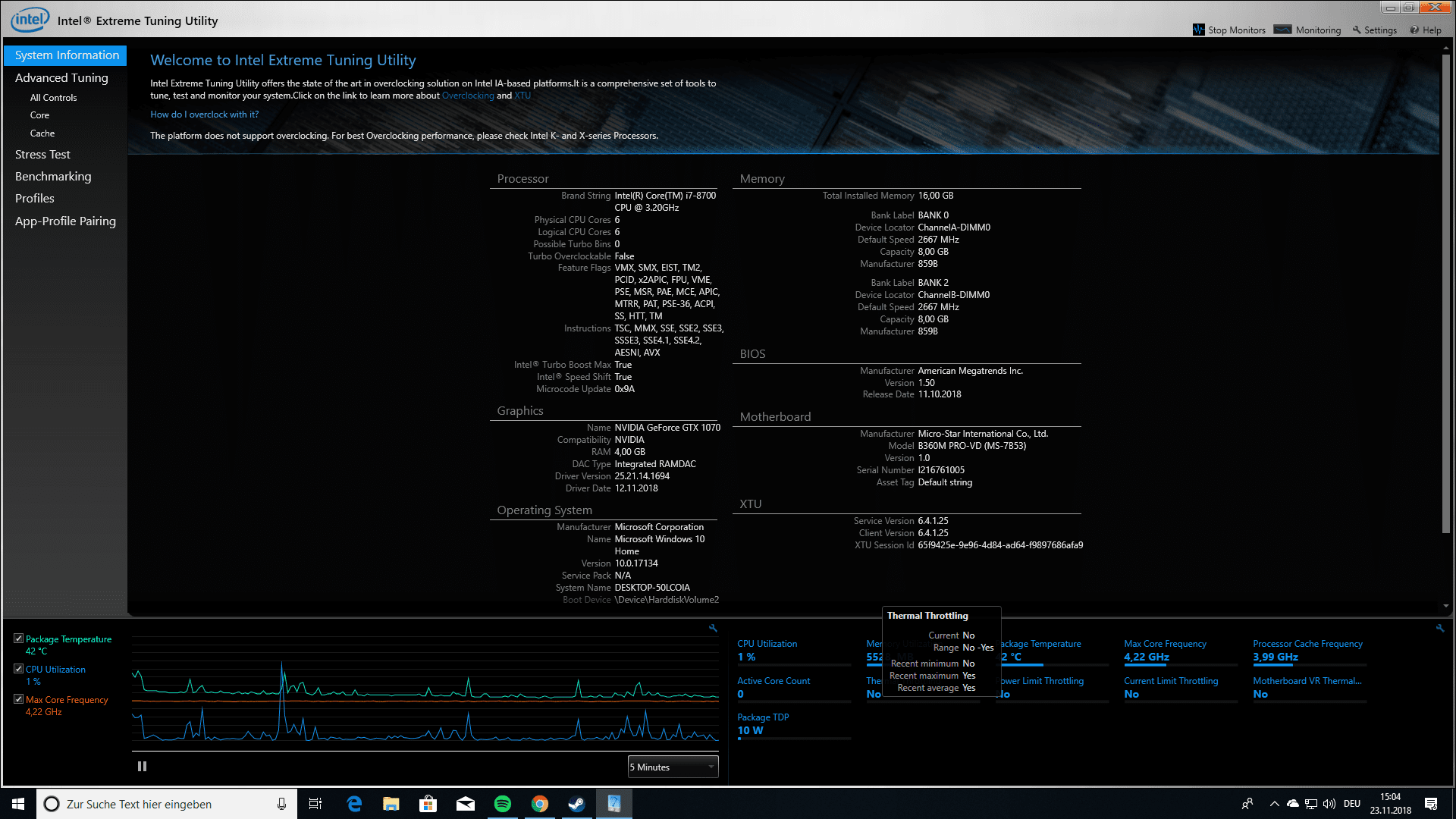Open Steam from the taskbar
The image size is (1456, 819).
576,804
